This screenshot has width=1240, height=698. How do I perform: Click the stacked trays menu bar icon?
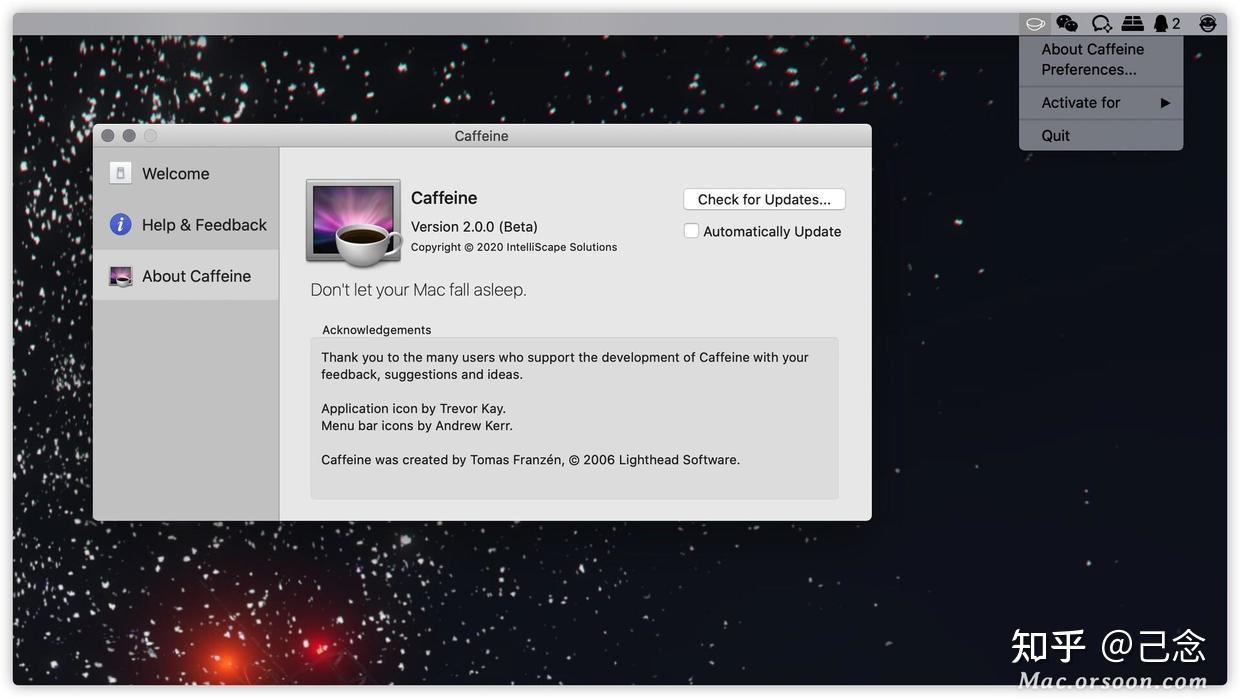pos(1132,23)
